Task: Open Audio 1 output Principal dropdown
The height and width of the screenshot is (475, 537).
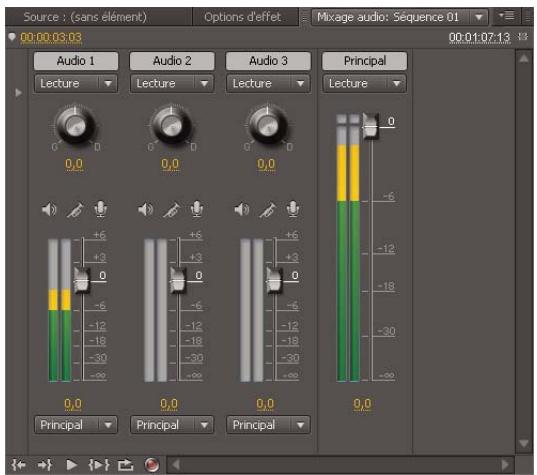Action: tap(76, 425)
